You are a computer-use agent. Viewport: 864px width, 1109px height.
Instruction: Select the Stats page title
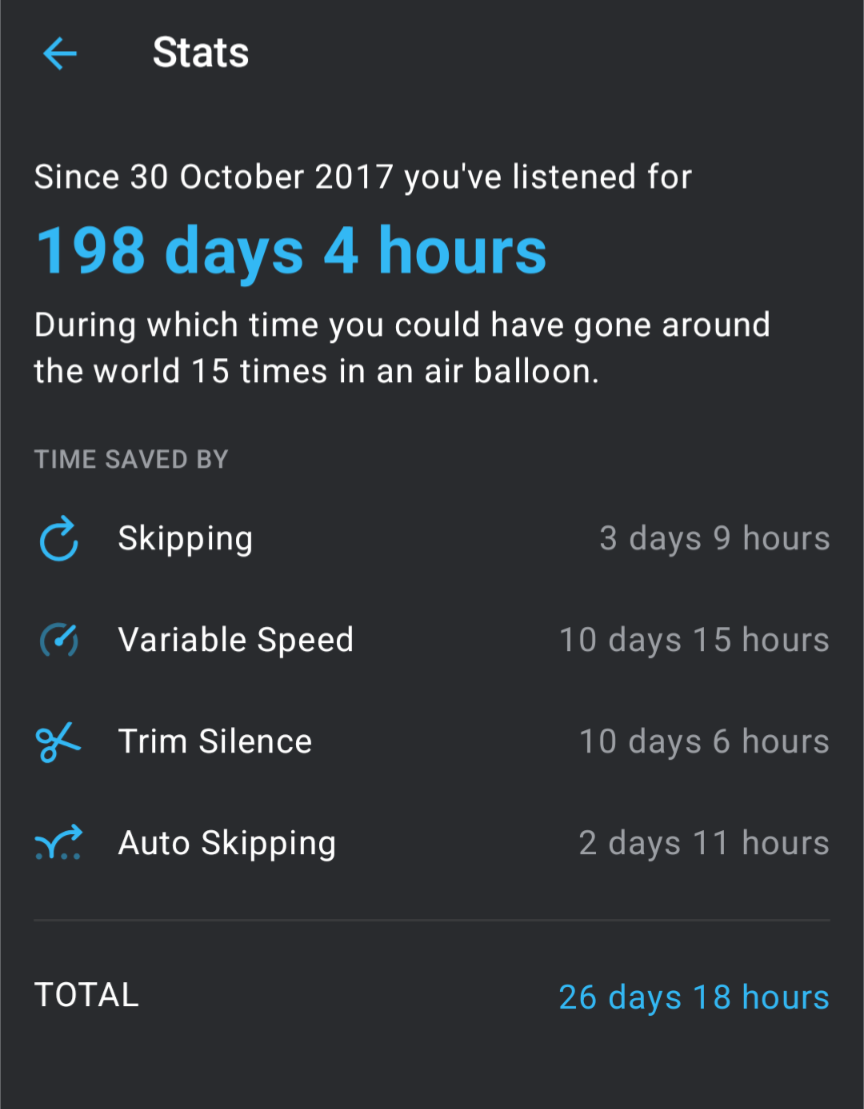click(x=200, y=53)
